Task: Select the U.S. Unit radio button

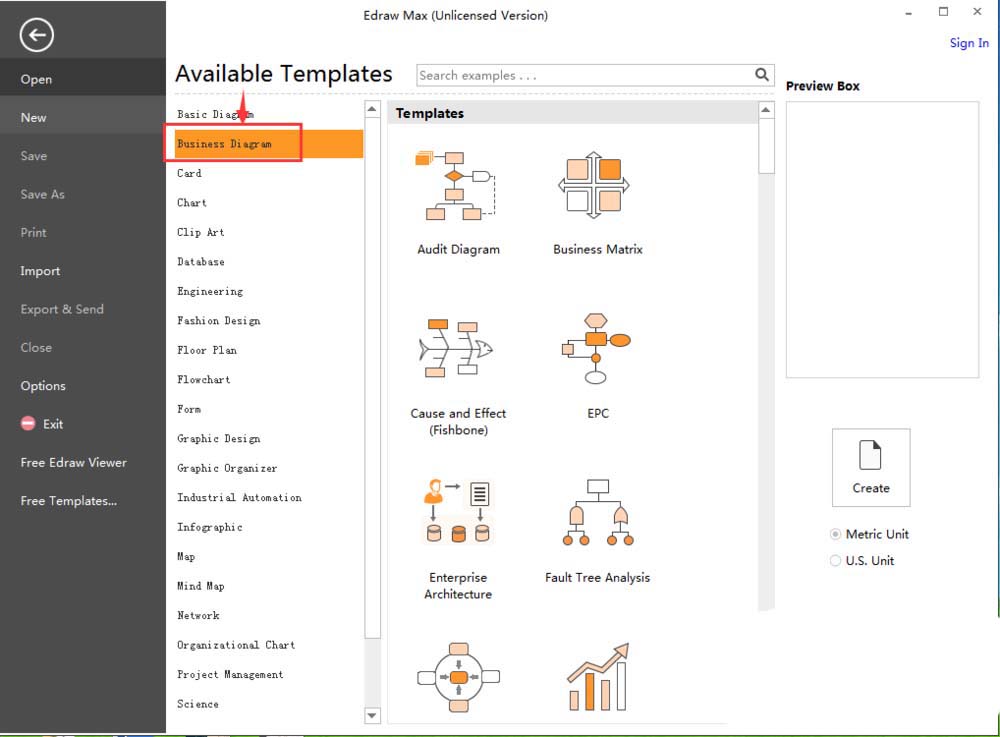Action: pos(835,560)
